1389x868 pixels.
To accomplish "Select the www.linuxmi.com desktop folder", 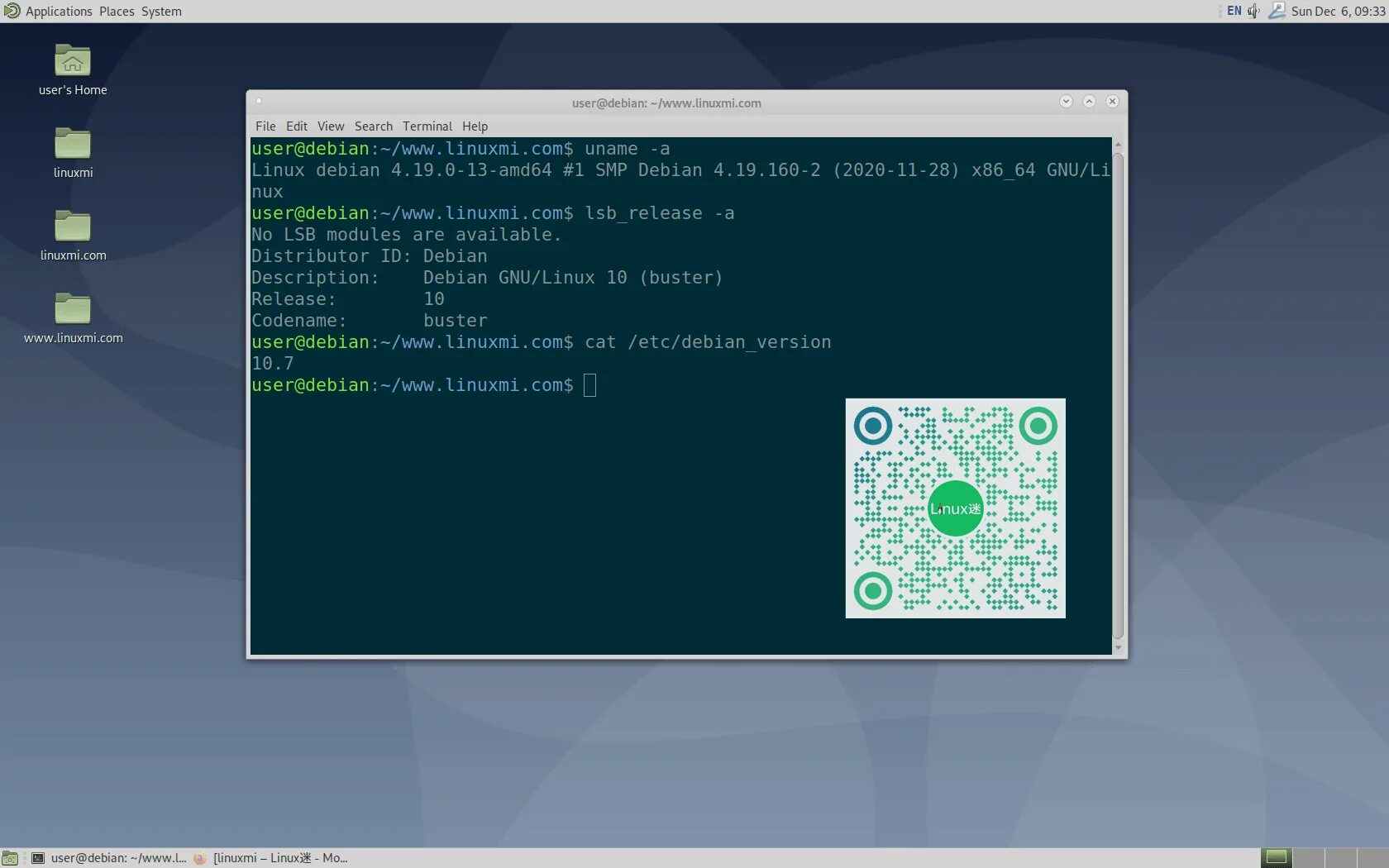I will [x=73, y=308].
